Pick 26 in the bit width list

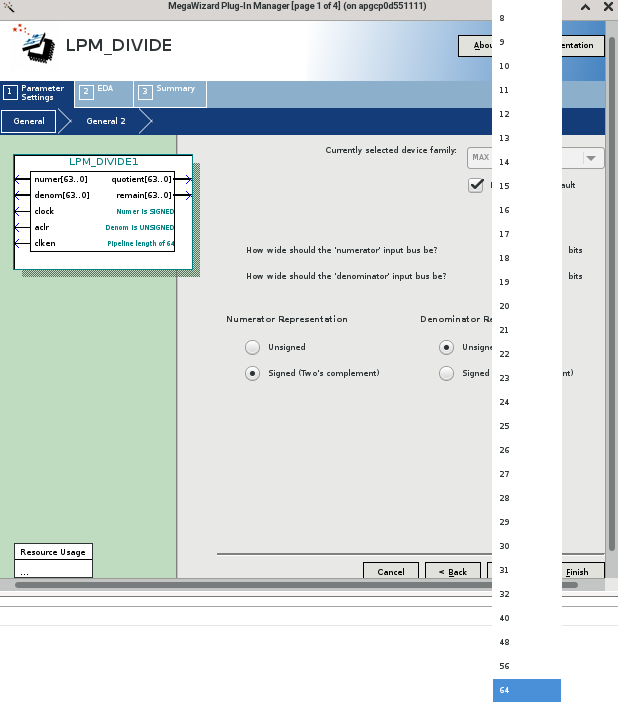(x=527, y=450)
